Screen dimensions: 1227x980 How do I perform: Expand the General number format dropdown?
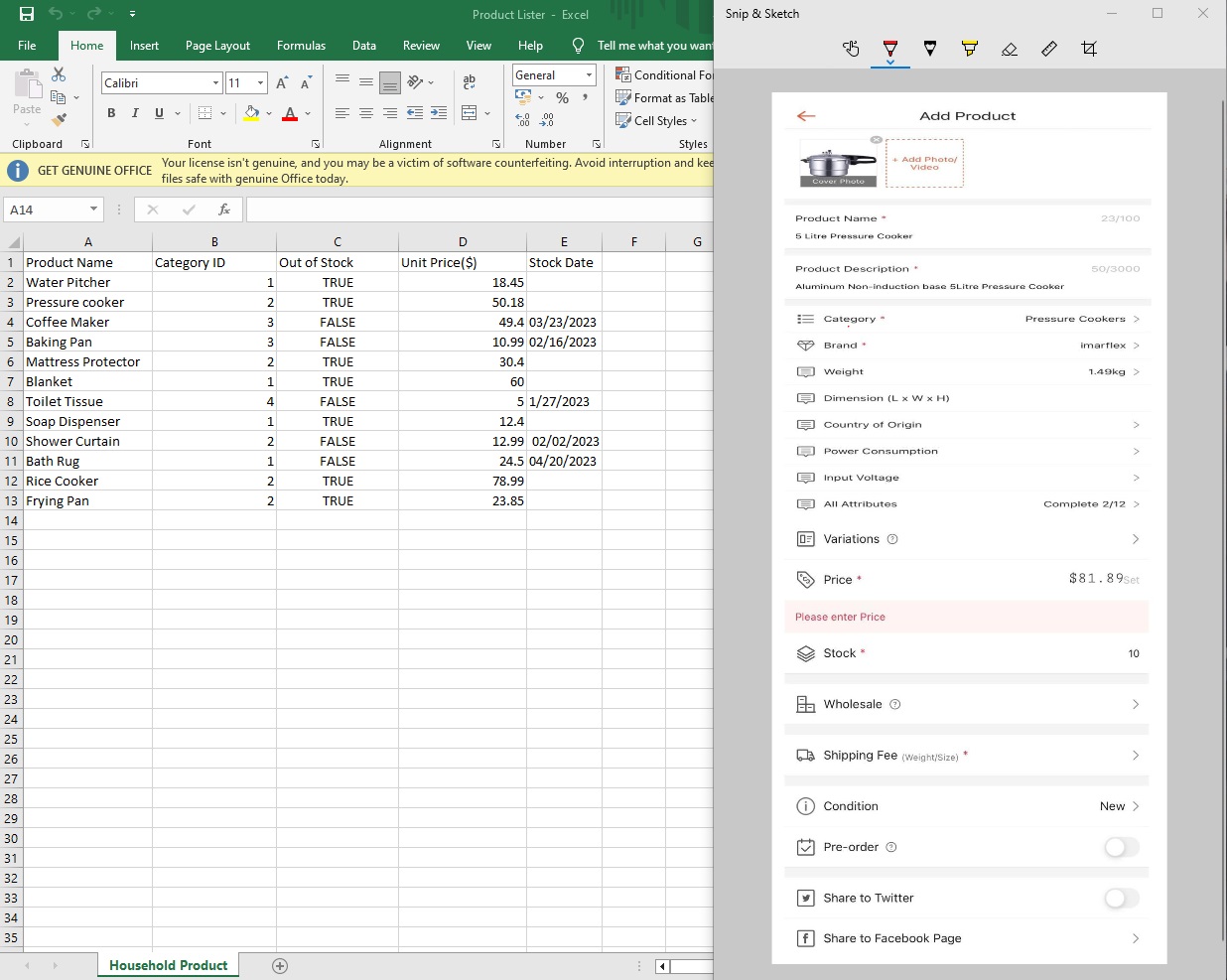(589, 75)
